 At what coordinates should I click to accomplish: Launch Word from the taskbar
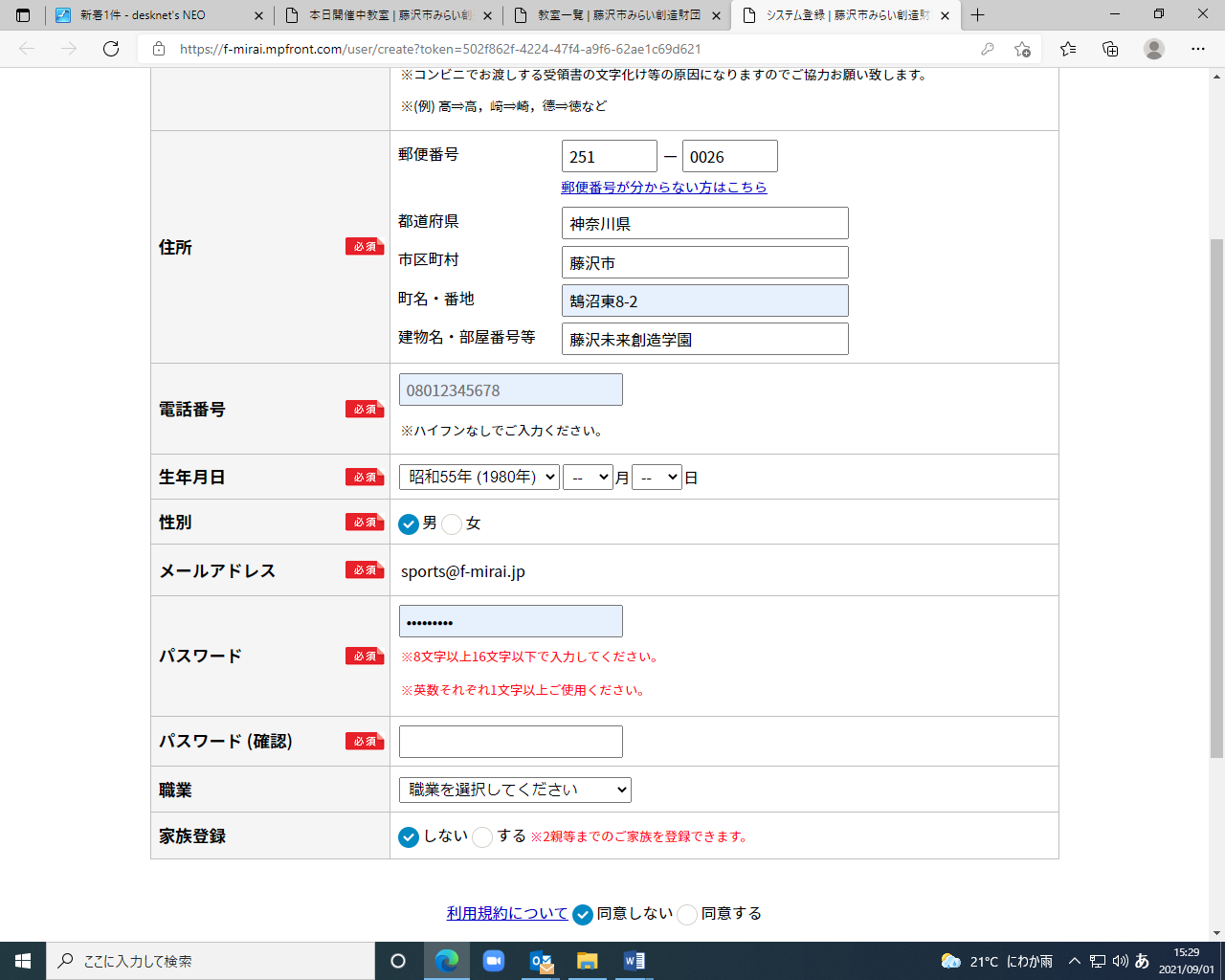tap(634, 961)
